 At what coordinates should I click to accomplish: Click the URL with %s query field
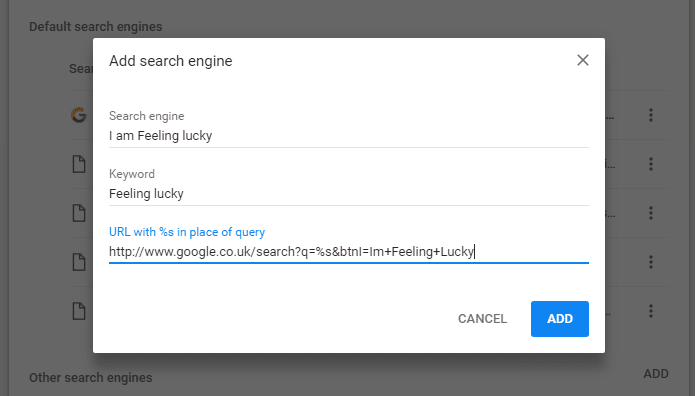tap(348, 252)
